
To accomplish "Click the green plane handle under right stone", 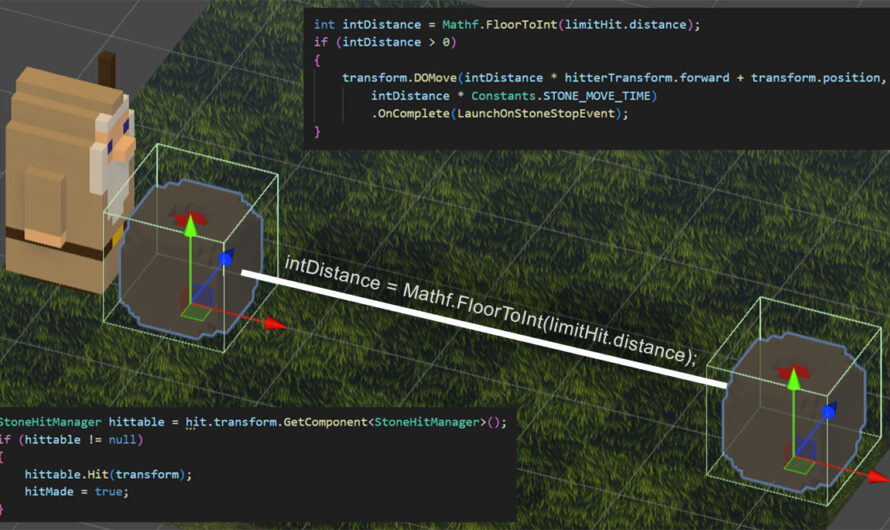I will tap(798, 465).
